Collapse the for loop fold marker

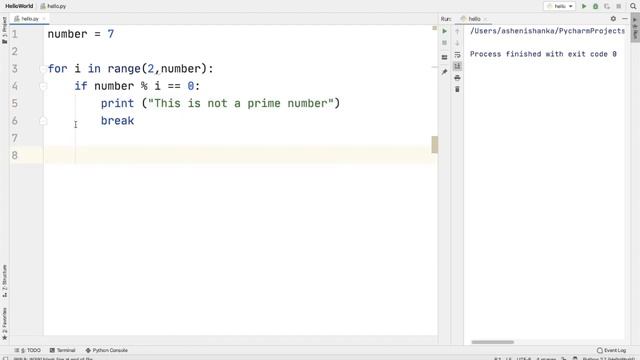pyautogui.click(x=43, y=69)
